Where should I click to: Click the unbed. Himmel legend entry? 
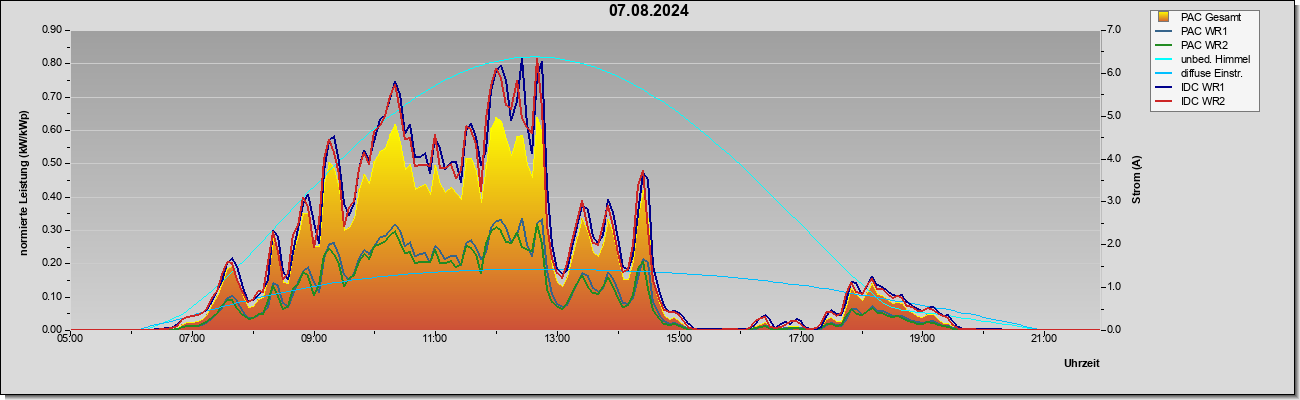[x=1203, y=59]
